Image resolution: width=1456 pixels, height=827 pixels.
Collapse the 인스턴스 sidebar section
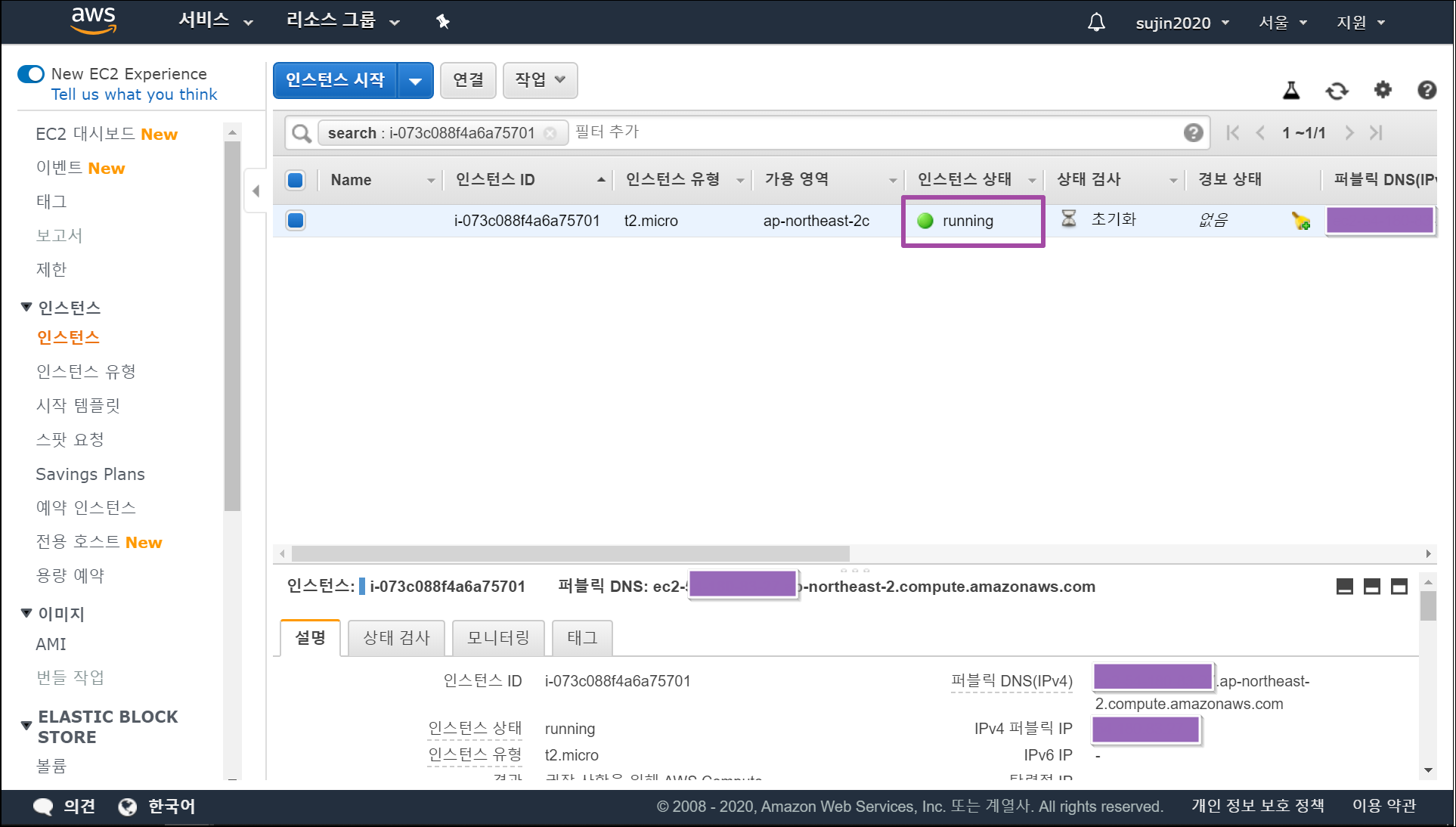(x=26, y=307)
